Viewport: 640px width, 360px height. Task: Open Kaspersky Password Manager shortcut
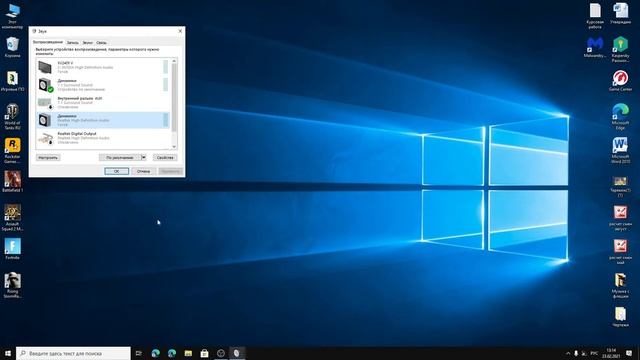coord(620,49)
